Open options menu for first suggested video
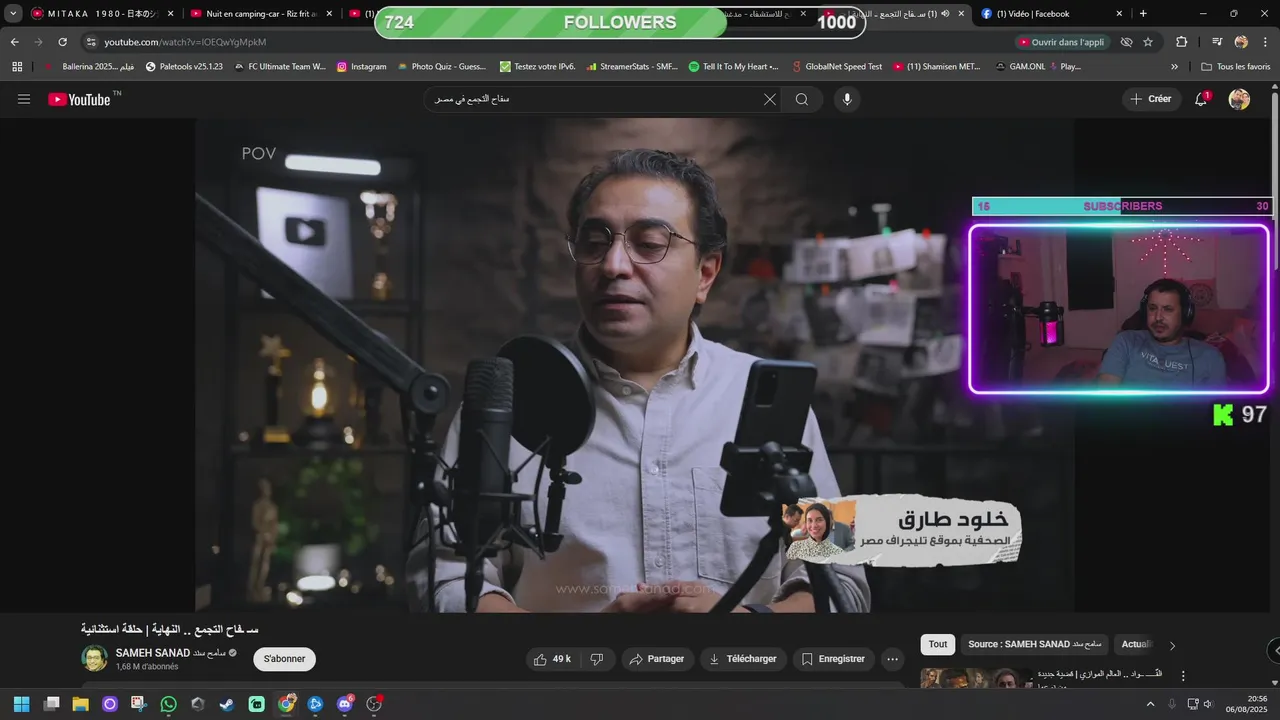 (x=1183, y=676)
